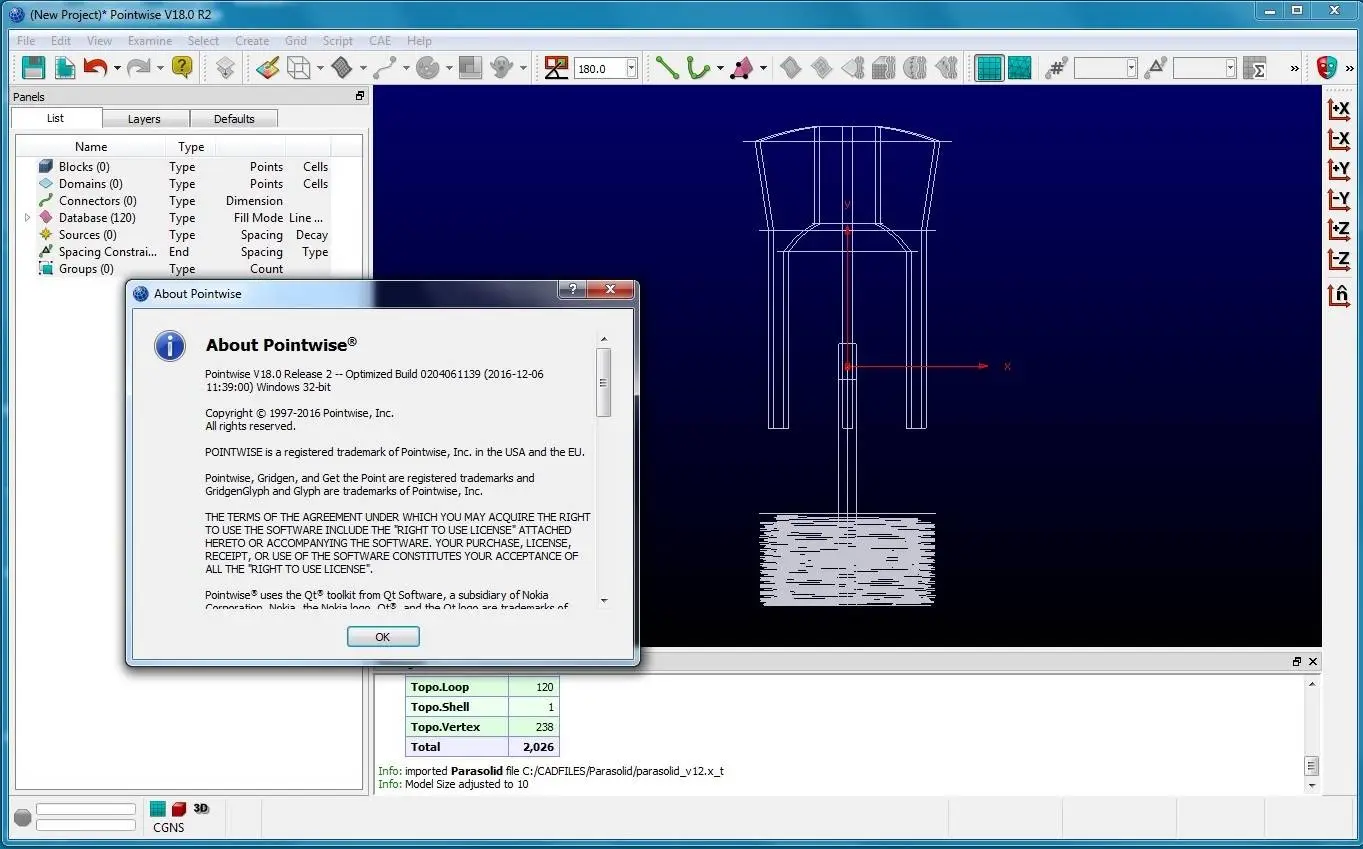Click the normal-vector view icon below -Z
Viewport: 1363px width, 849px height.
point(1339,295)
